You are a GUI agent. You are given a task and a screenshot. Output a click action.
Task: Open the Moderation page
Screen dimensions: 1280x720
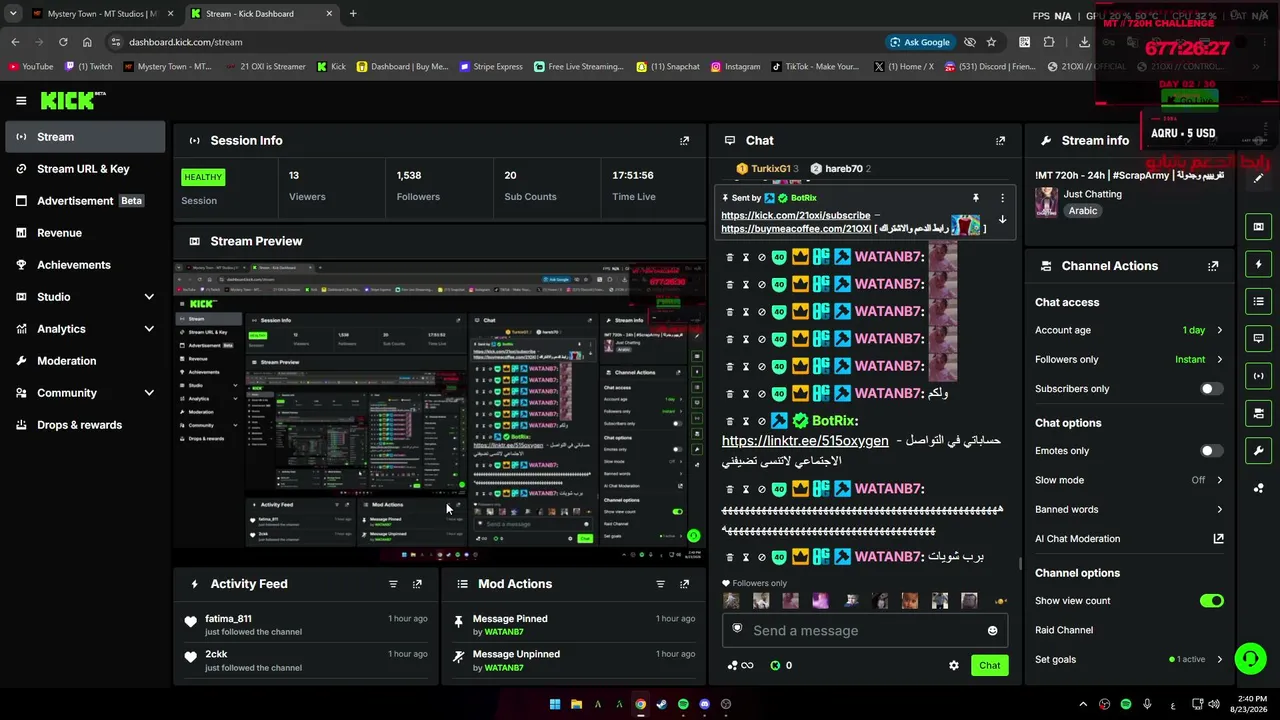pyautogui.click(x=85, y=361)
